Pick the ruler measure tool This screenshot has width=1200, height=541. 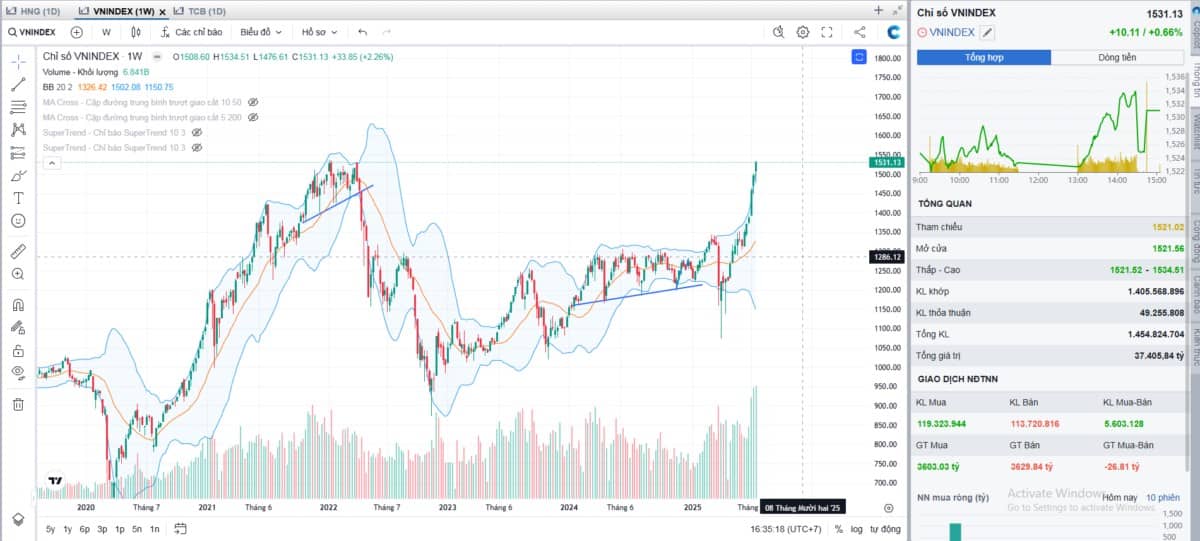pyautogui.click(x=18, y=251)
